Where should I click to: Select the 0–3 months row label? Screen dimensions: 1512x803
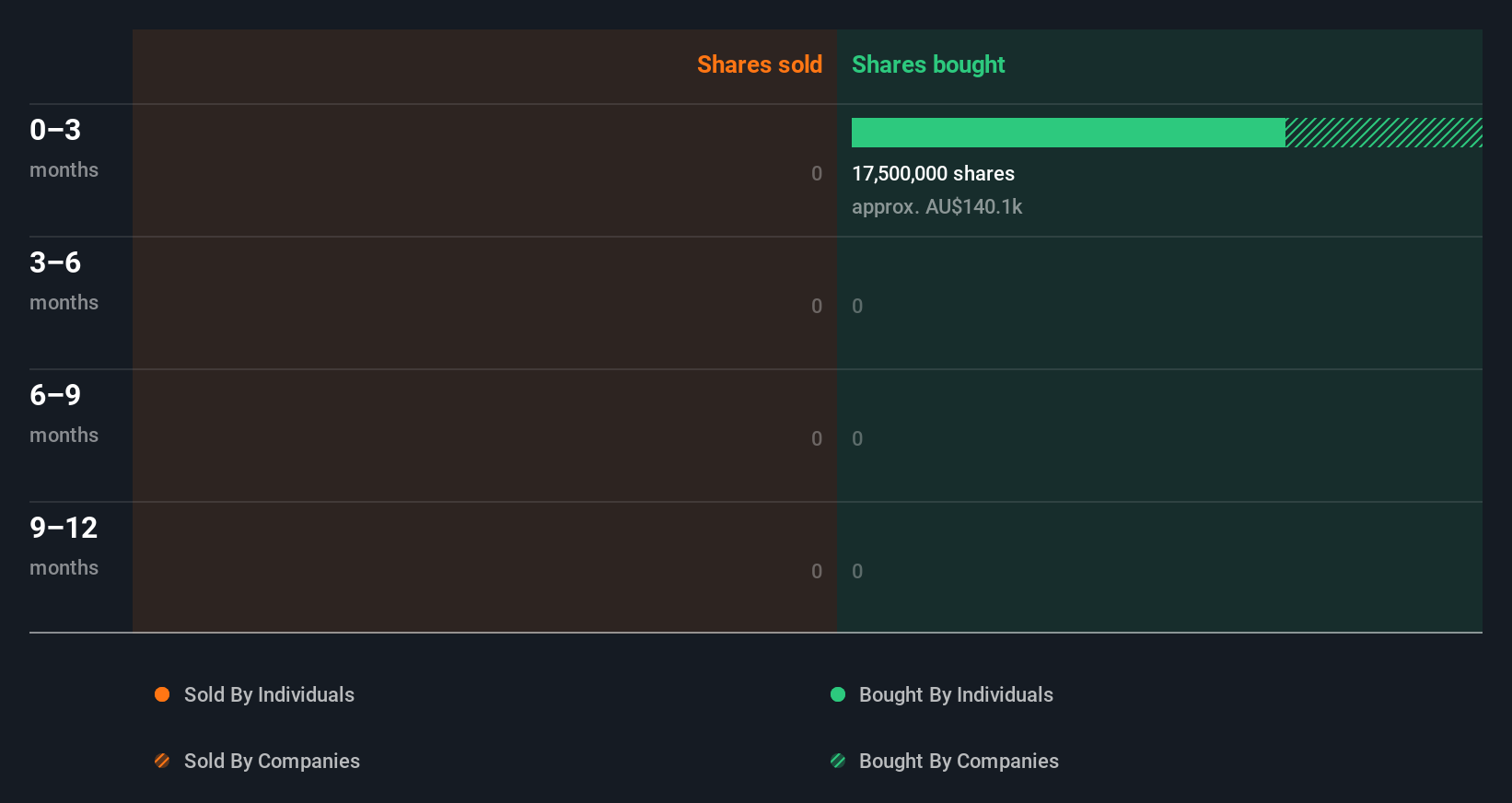point(64,147)
